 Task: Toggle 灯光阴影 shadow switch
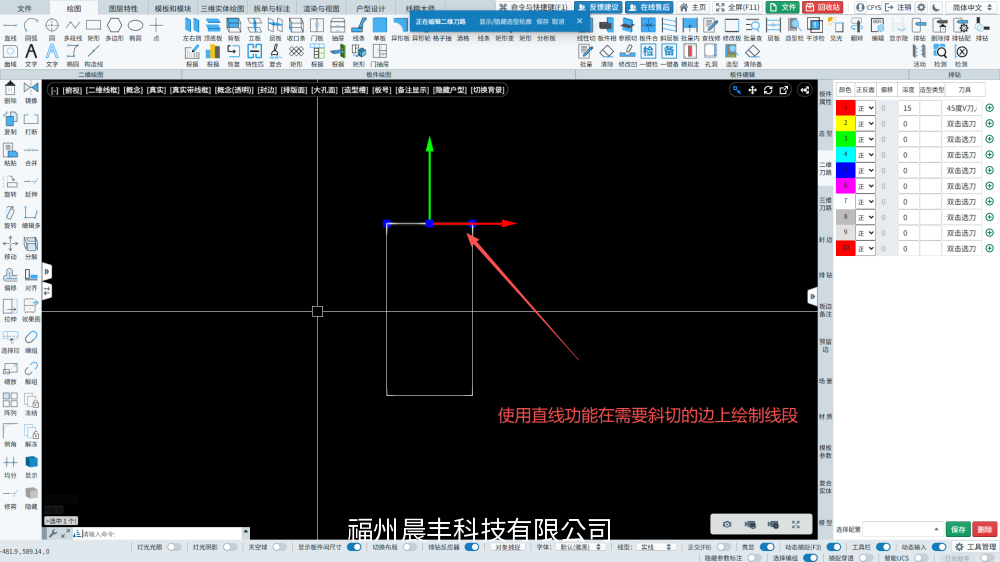[229, 547]
